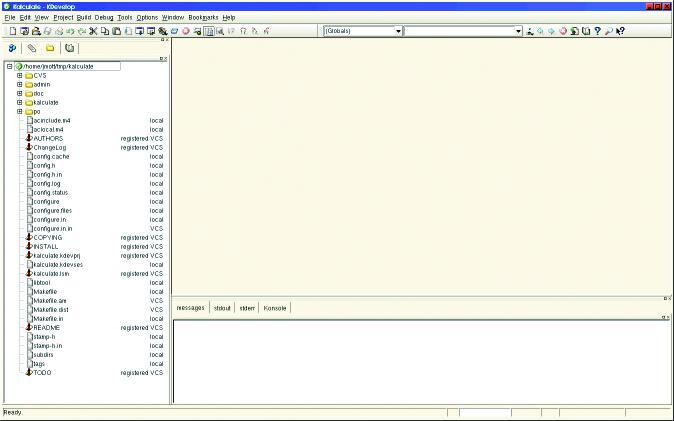This screenshot has height=421, width=674.
Task: Open the Build menu
Action: pyautogui.click(x=84, y=18)
